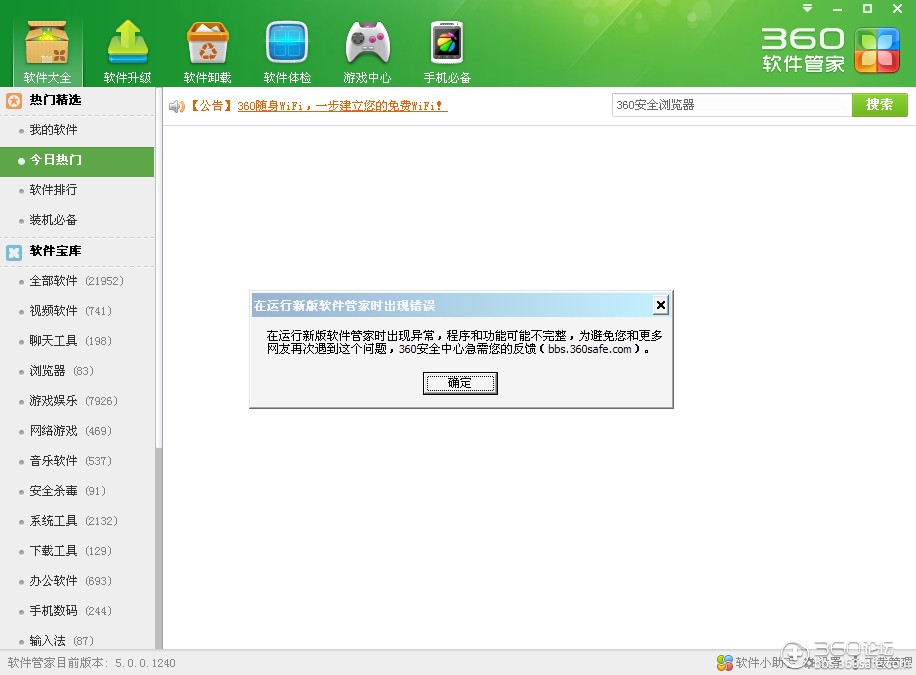Screen dimensions: 916x675
Task: Open the 软件小助手 helper icon in status bar
Action: point(724,663)
